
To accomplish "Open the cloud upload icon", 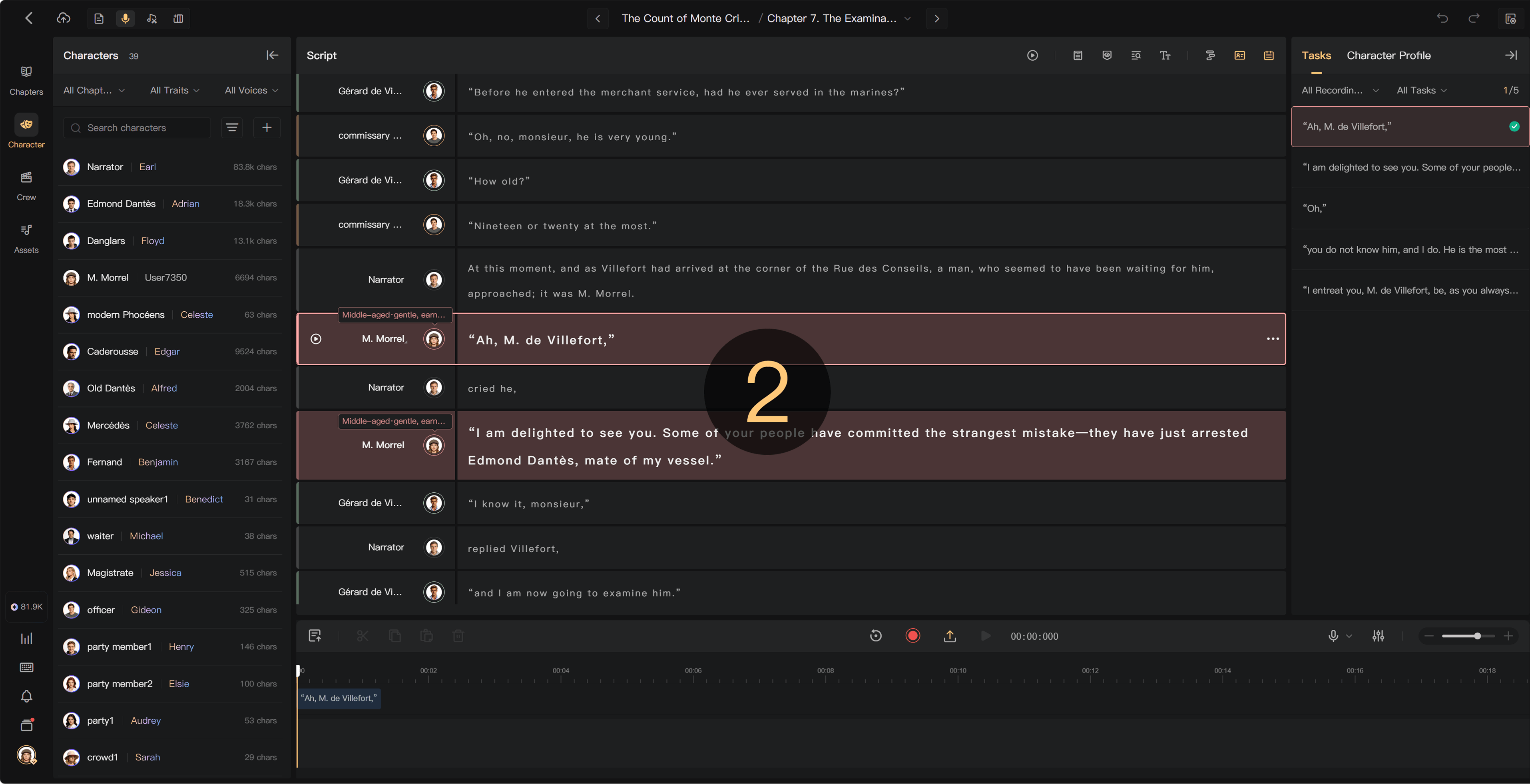I will [x=64, y=18].
